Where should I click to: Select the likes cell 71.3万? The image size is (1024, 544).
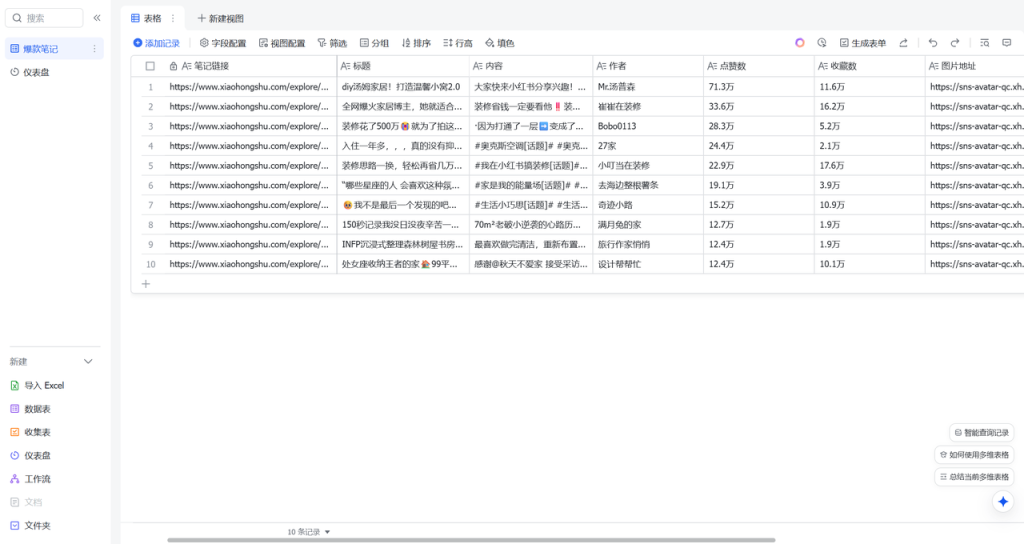click(759, 87)
